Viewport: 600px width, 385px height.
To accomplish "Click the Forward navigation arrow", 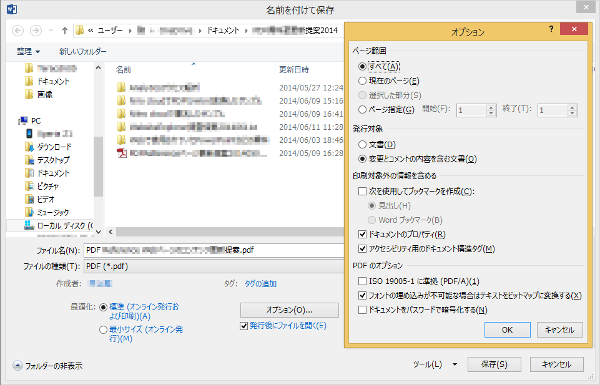I will [x=36, y=31].
